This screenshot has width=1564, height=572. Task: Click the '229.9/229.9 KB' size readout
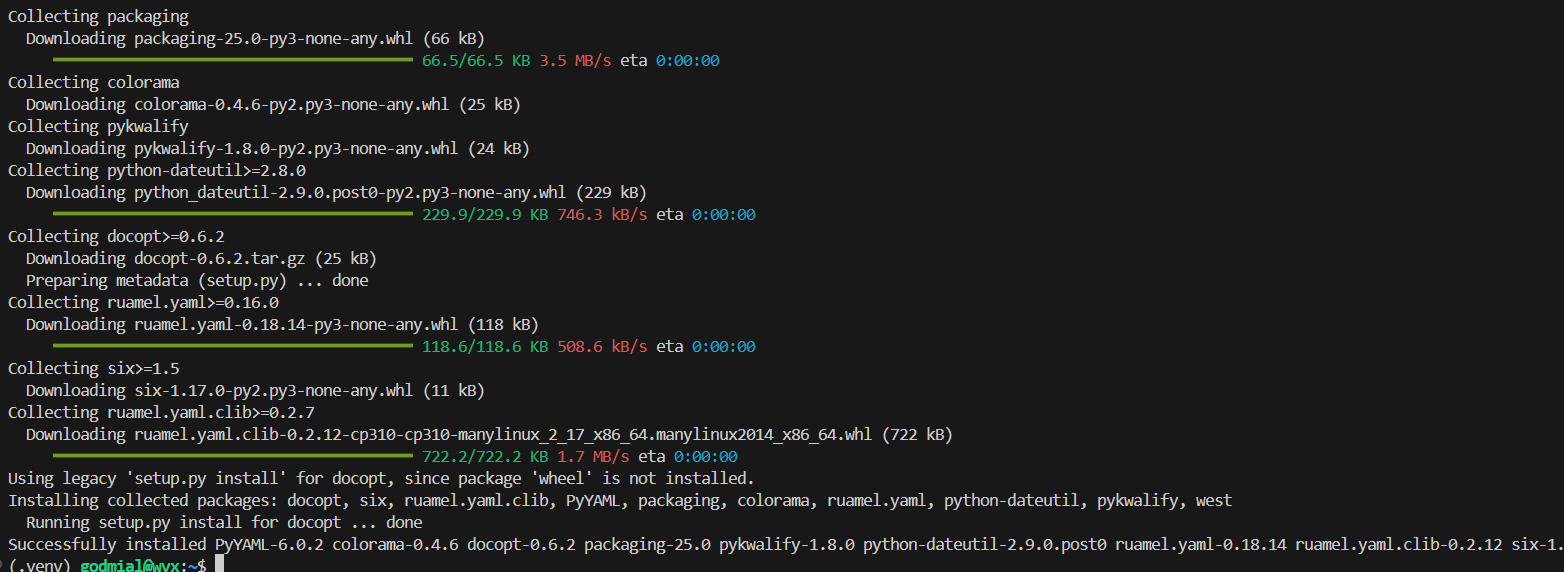pos(485,215)
